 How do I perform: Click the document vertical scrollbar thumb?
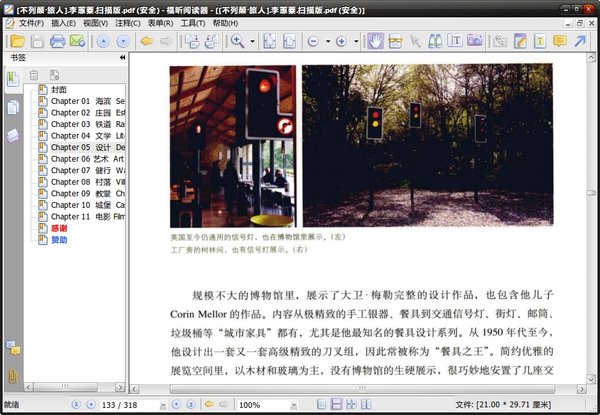(591, 193)
